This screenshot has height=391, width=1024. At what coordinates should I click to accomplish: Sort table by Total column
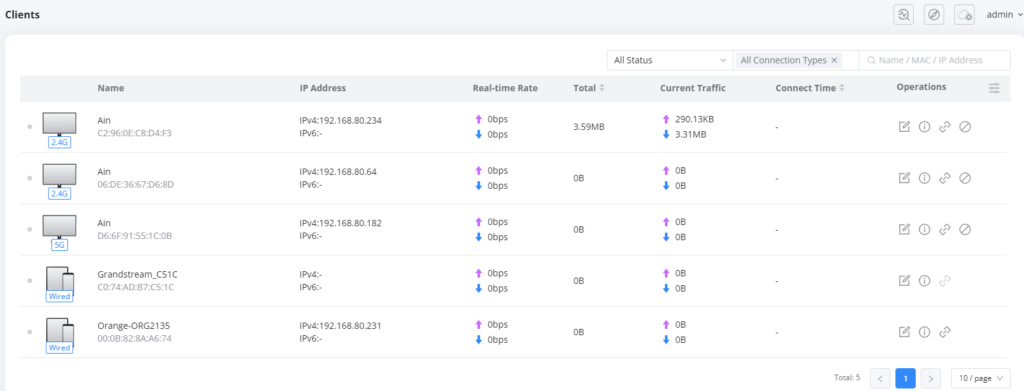pos(601,88)
